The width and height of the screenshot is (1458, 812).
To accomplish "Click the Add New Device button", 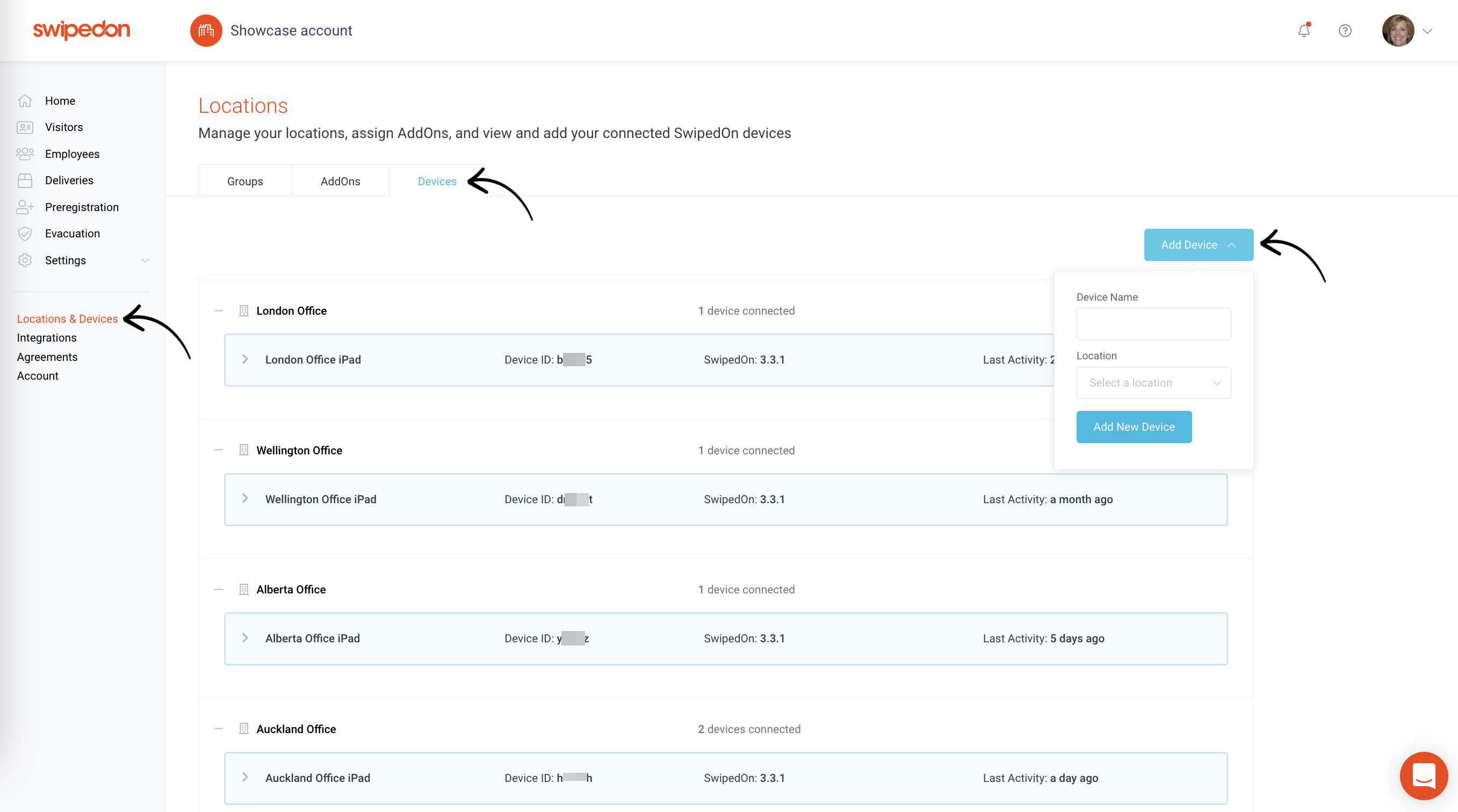I will pyautogui.click(x=1134, y=426).
